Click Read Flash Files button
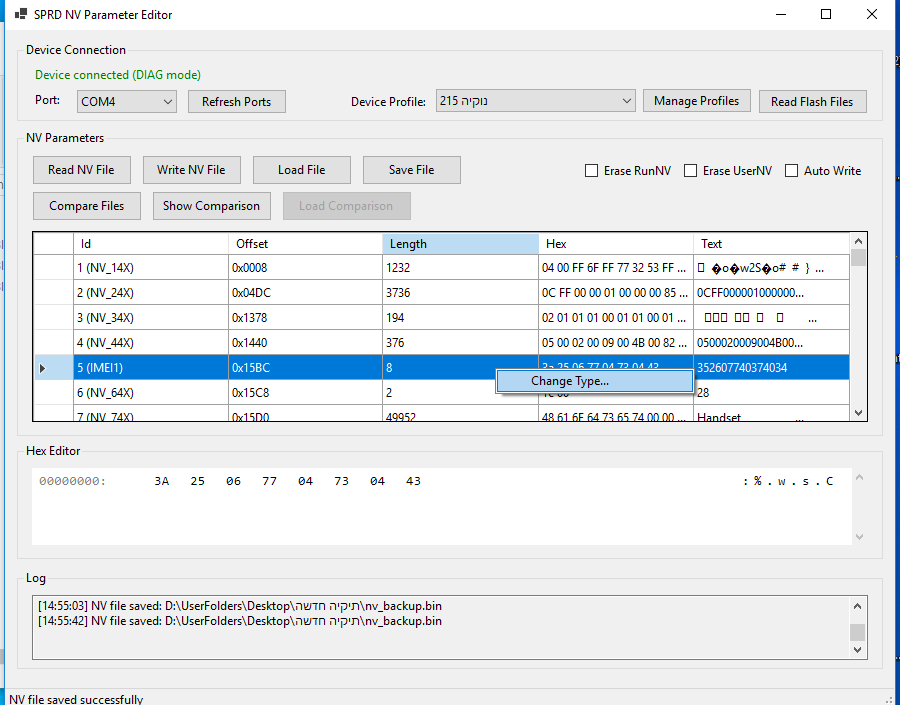900x705 pixels. (812, 102)
